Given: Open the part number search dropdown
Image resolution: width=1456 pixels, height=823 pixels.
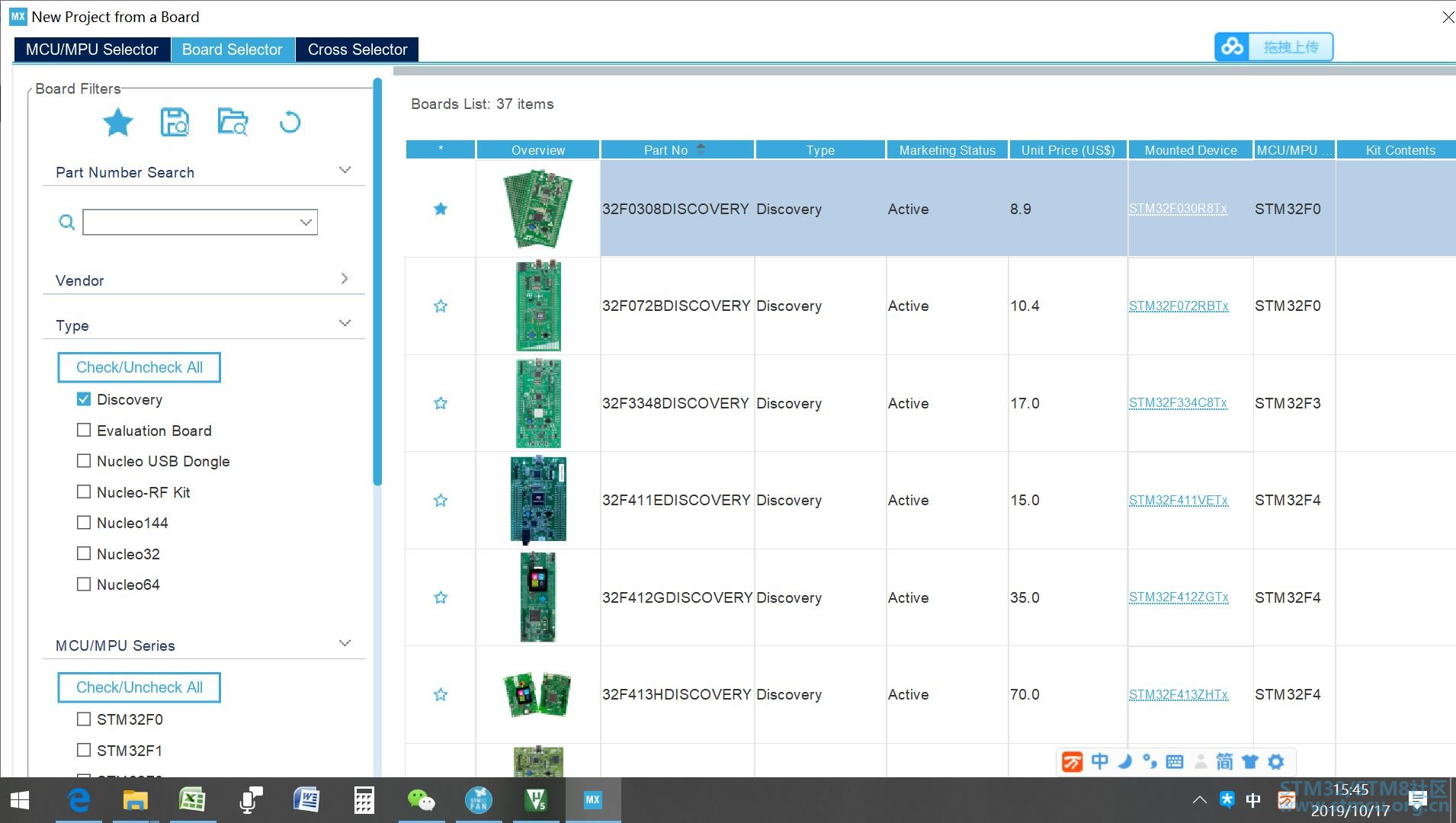Looking at the screenshot, I should pyautogui.click(x=306, y=223).
